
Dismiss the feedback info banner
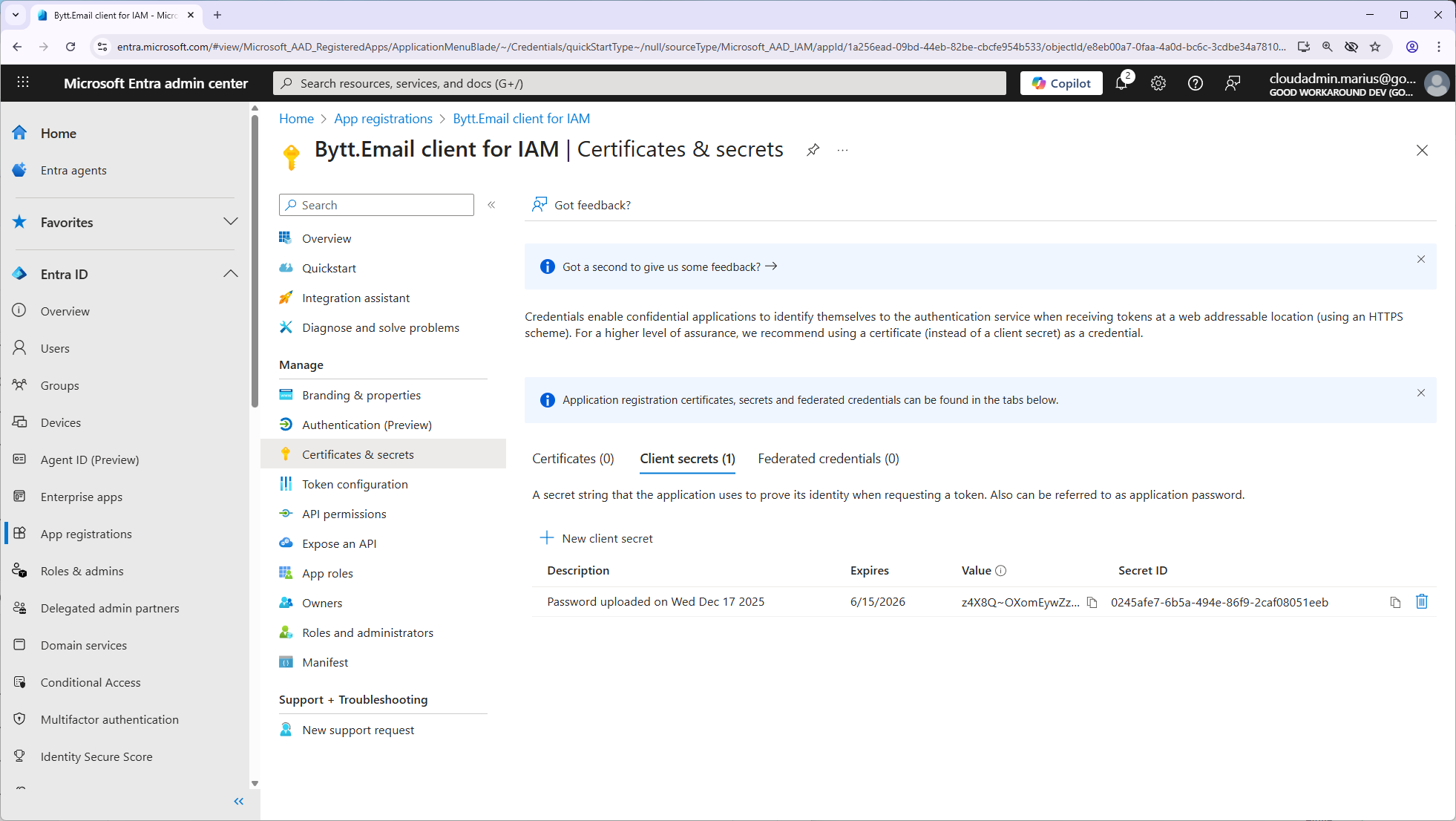[1420, 259]
